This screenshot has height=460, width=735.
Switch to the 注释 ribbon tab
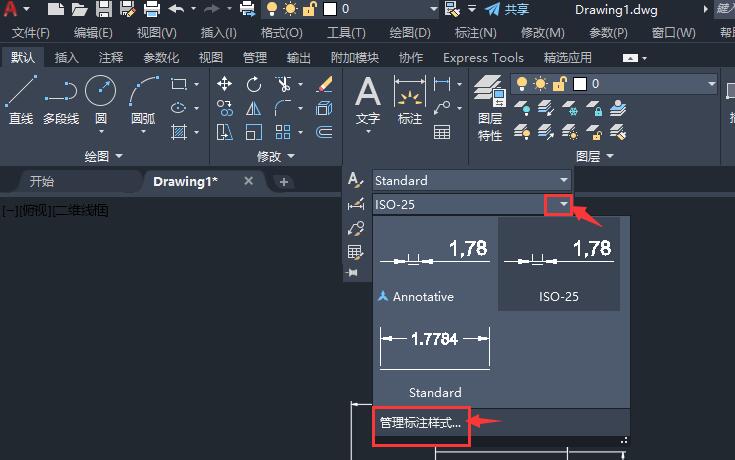111,58
